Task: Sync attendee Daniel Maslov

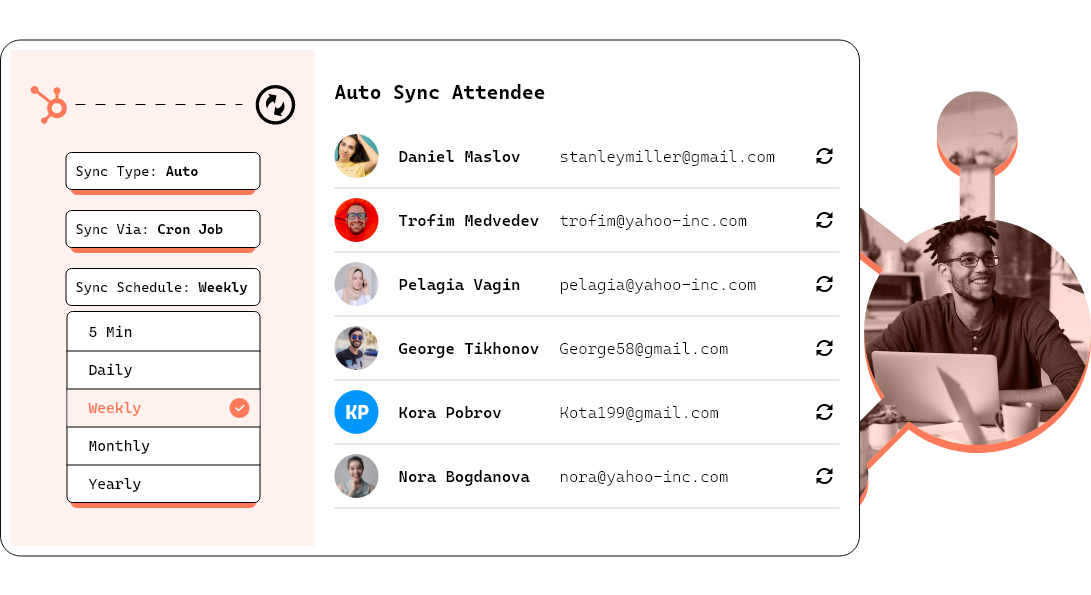Action: [x=824, y=156]
